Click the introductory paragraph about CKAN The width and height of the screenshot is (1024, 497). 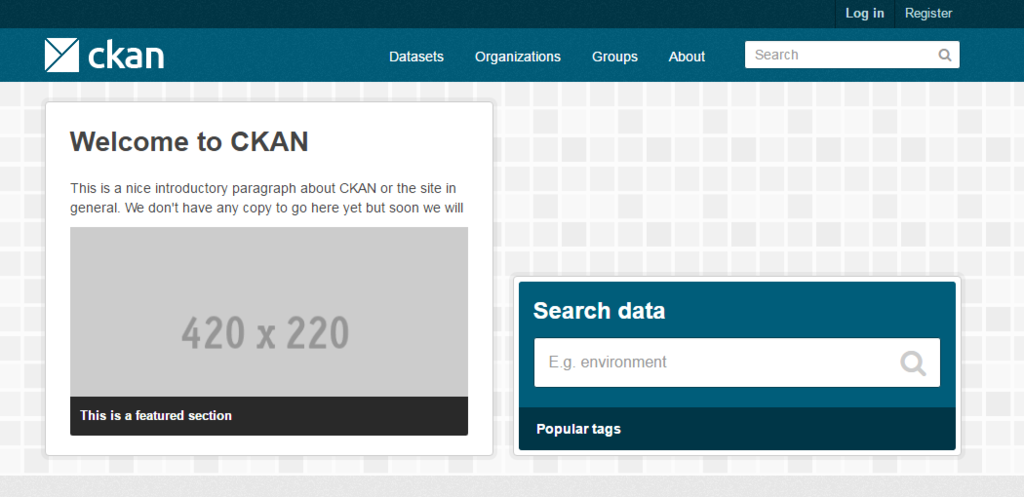(266, 199)
